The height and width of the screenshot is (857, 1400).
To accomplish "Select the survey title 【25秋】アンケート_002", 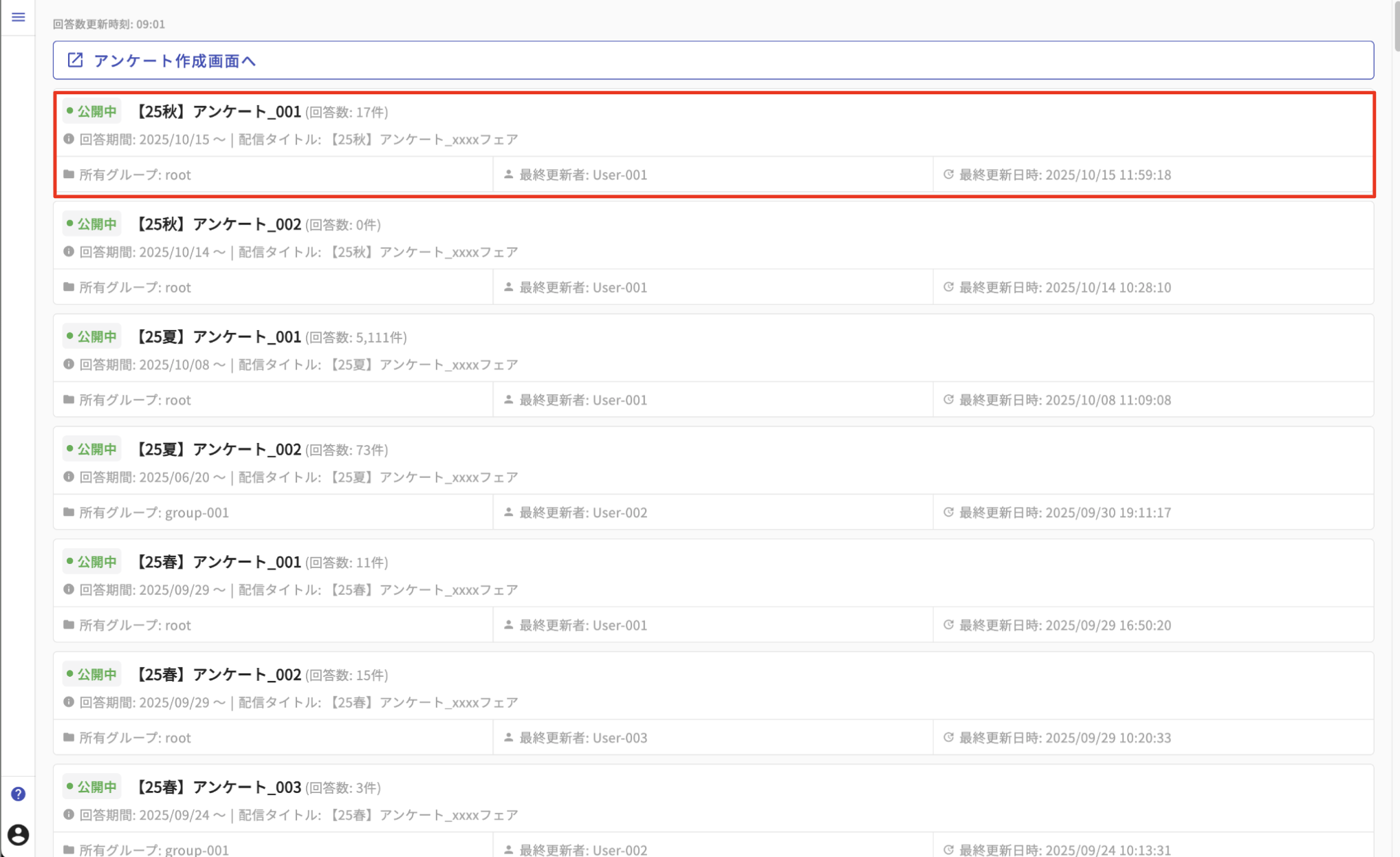I will [219, 224].
